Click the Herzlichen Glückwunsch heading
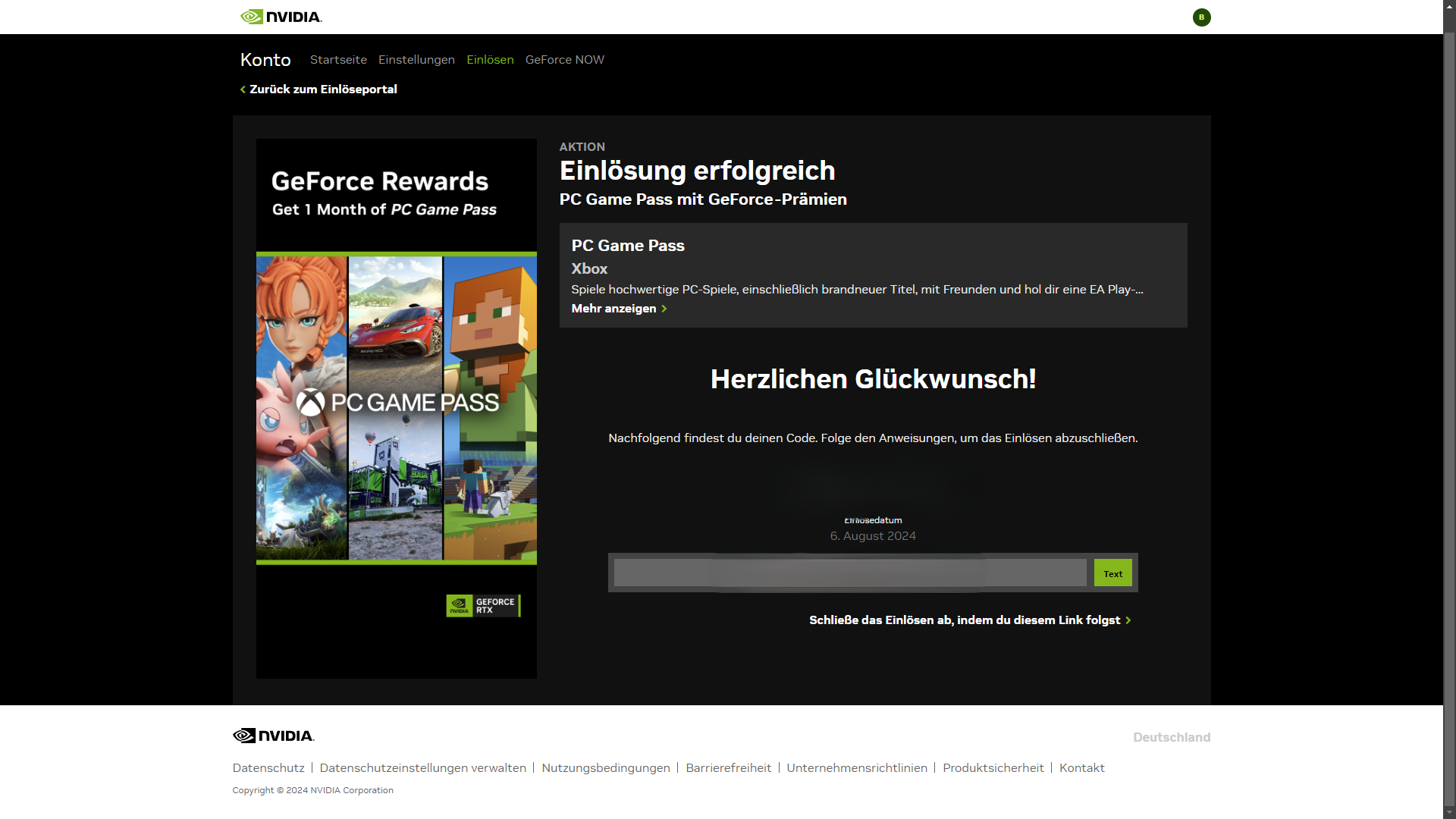The height and width of the screenshot is (819, 1456). click(x=873, y=378)
